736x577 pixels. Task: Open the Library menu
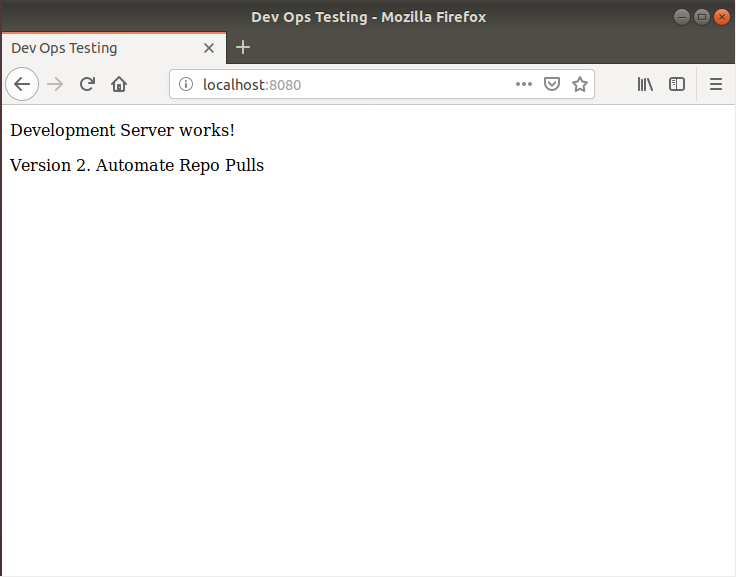(x=645, y=85)
